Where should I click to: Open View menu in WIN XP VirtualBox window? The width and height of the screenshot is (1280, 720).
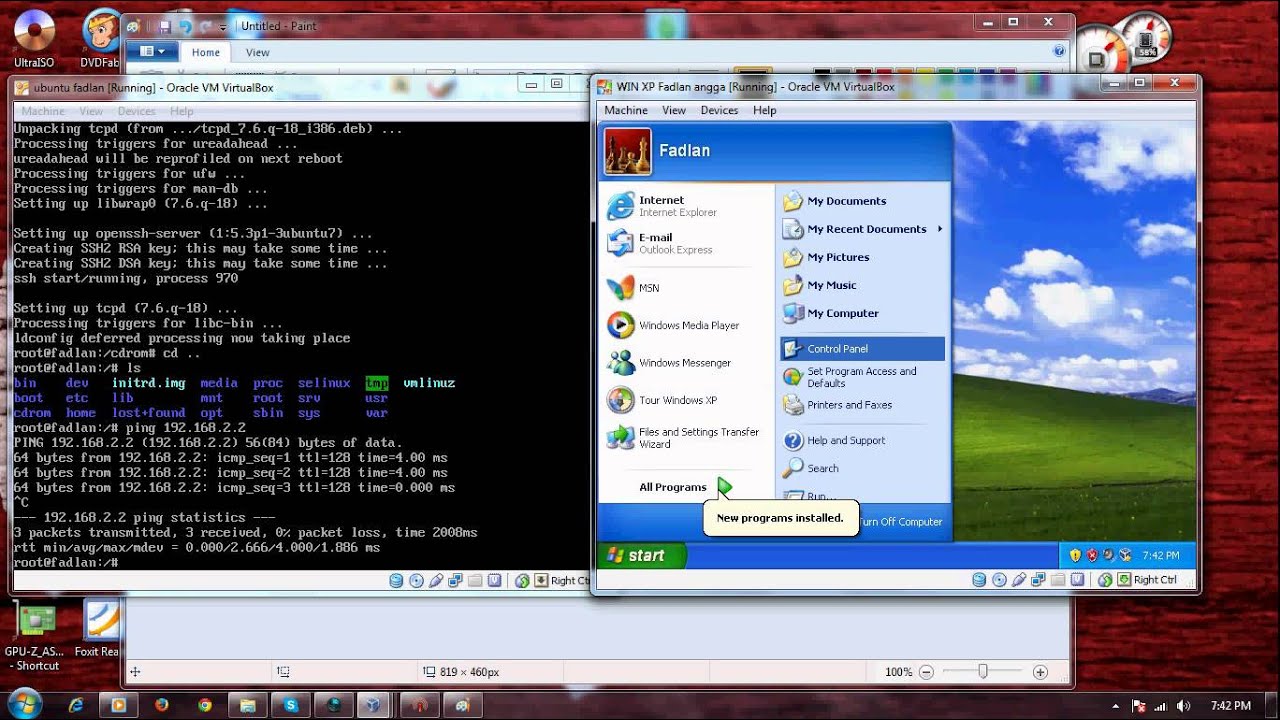pos(674,110)
